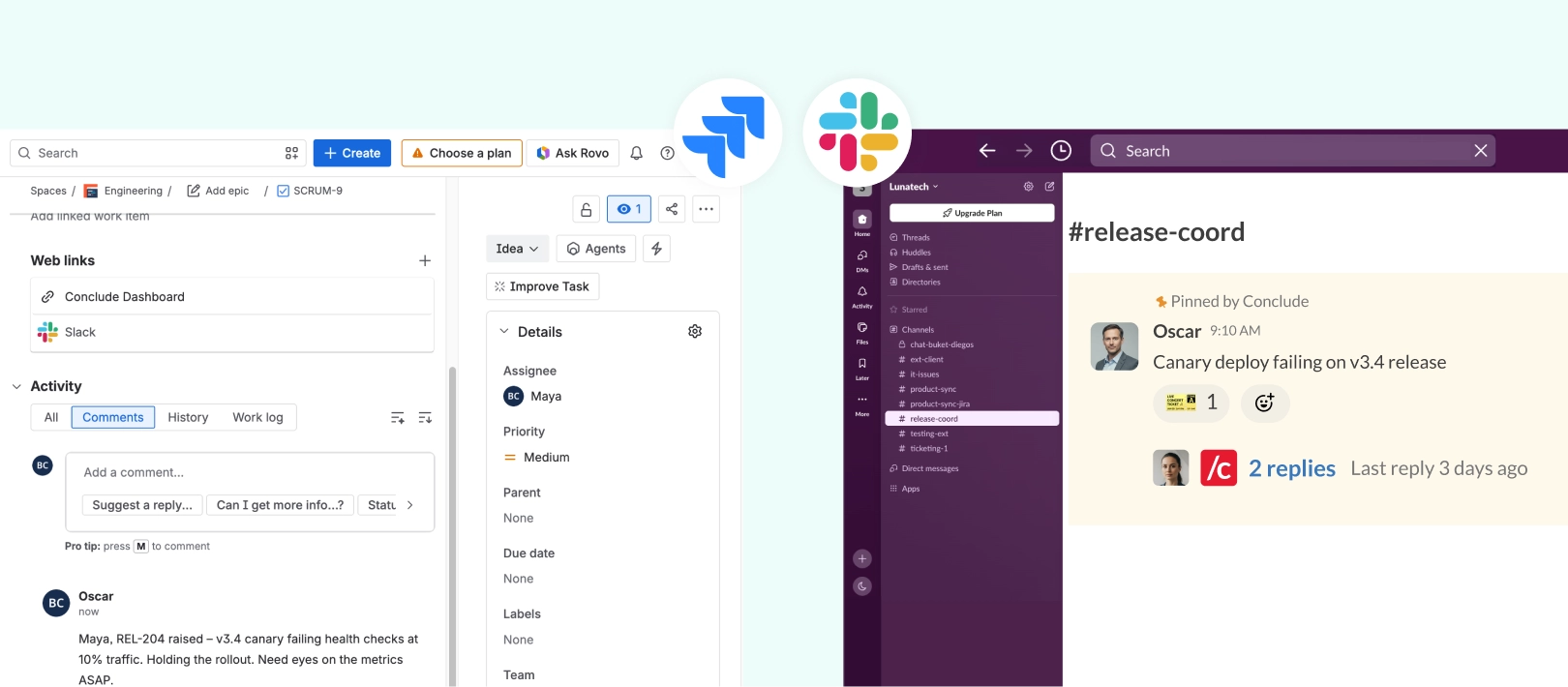The height and width of the screenshot is (687, 1568).
Task: Click the Slack icon in Web links
Action: (x=47, y=332)
